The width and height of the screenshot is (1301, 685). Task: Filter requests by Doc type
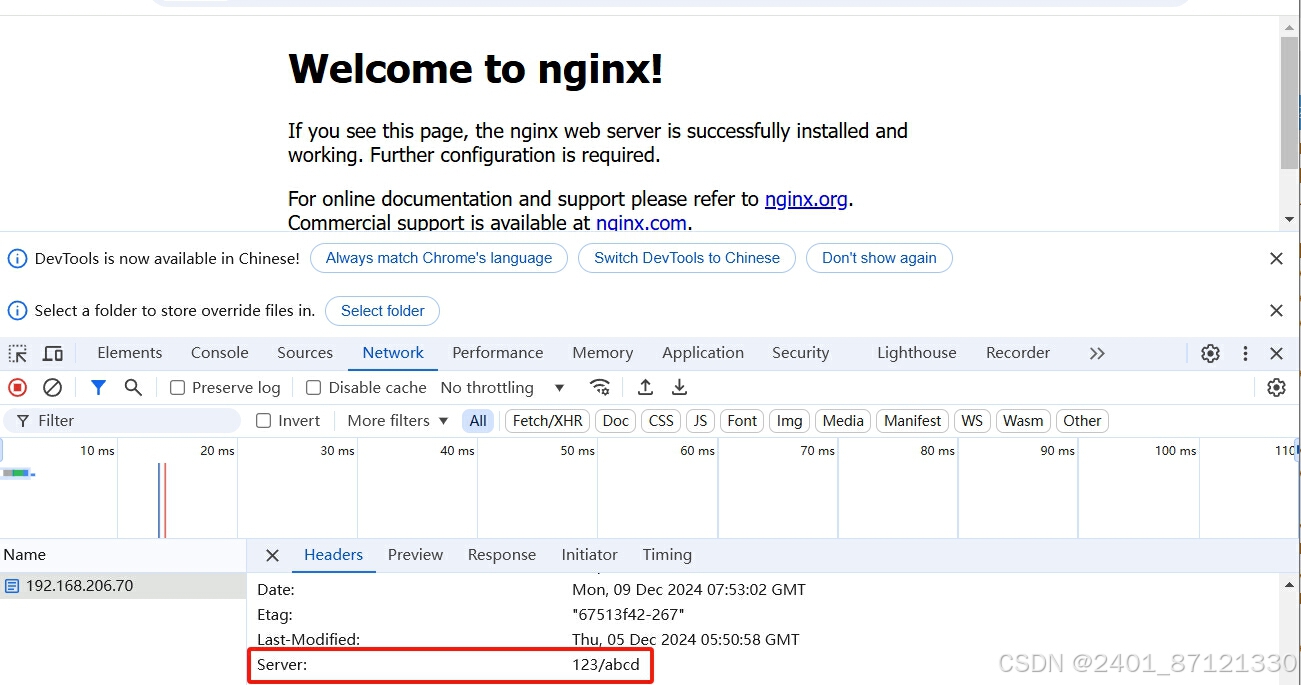(616, 421)
